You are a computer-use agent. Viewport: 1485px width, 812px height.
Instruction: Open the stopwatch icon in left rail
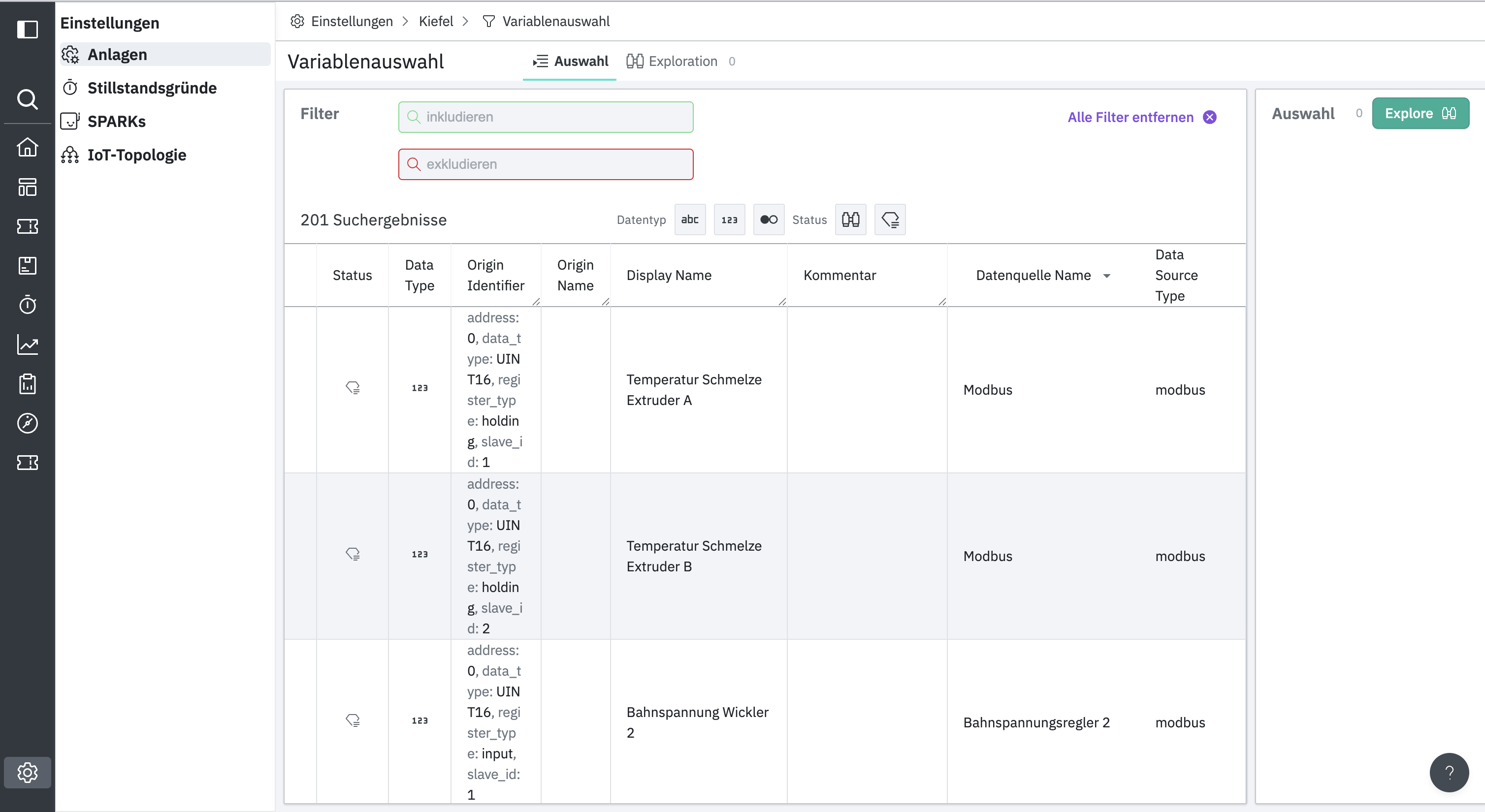27,305
